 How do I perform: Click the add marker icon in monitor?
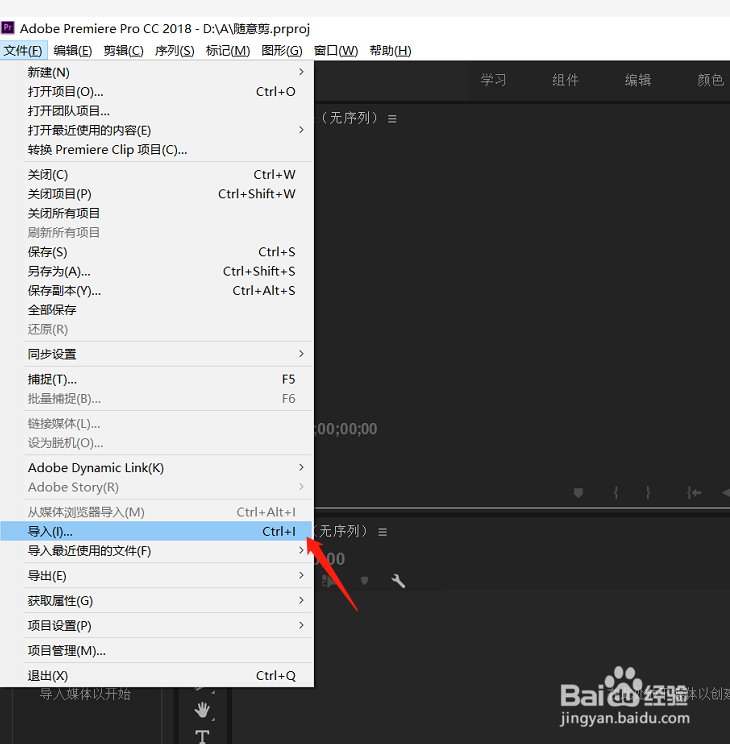(578, 493)
